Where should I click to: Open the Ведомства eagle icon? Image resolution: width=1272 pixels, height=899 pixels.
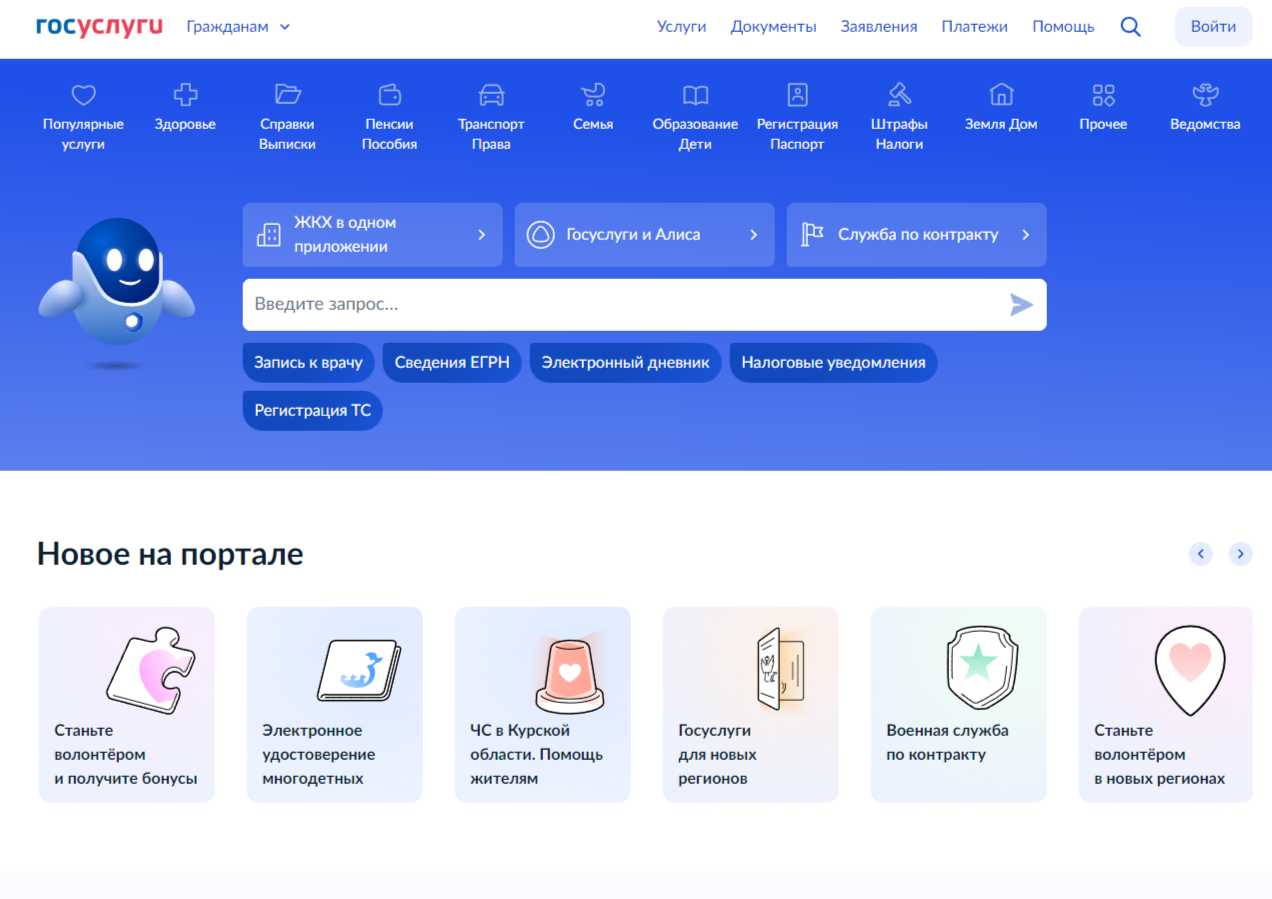tap(1205, 95)
